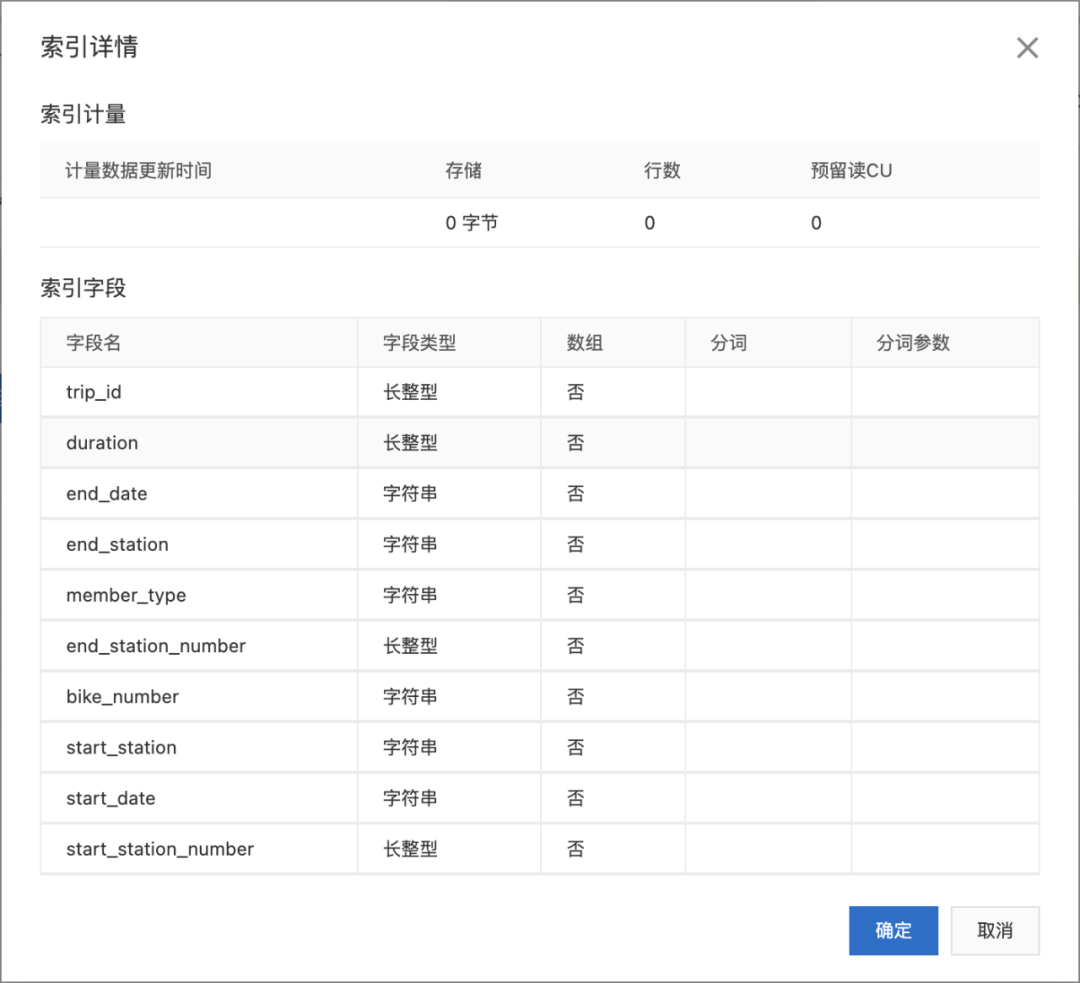Click the 确定 button

click(x=893, y=930)
